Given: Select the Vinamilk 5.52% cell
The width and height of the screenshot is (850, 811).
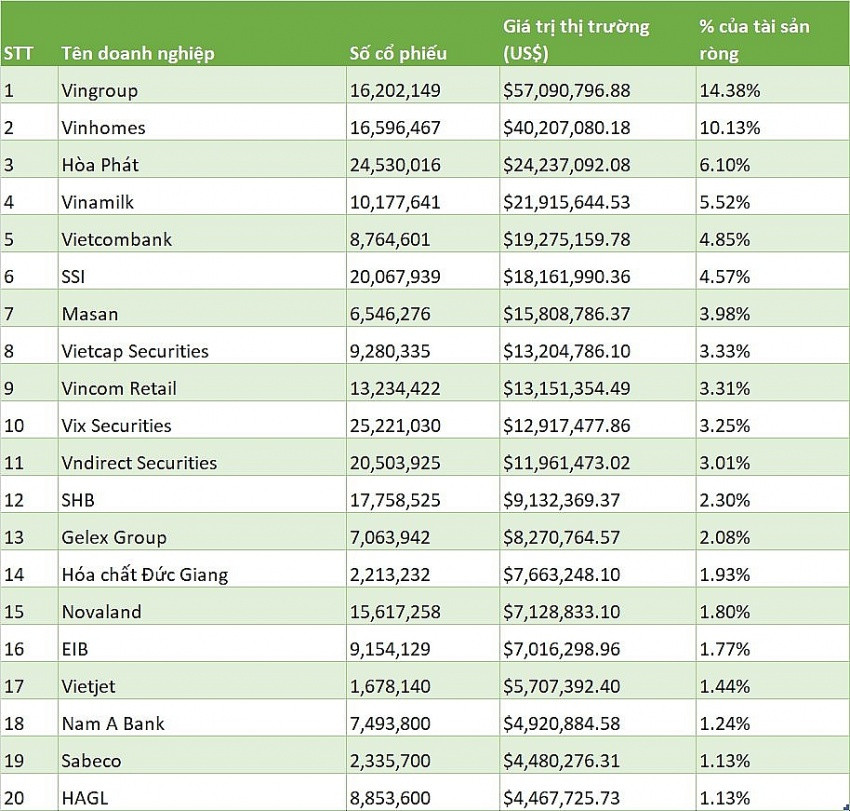Looking at the screenshot, I should tap(773, 202).
